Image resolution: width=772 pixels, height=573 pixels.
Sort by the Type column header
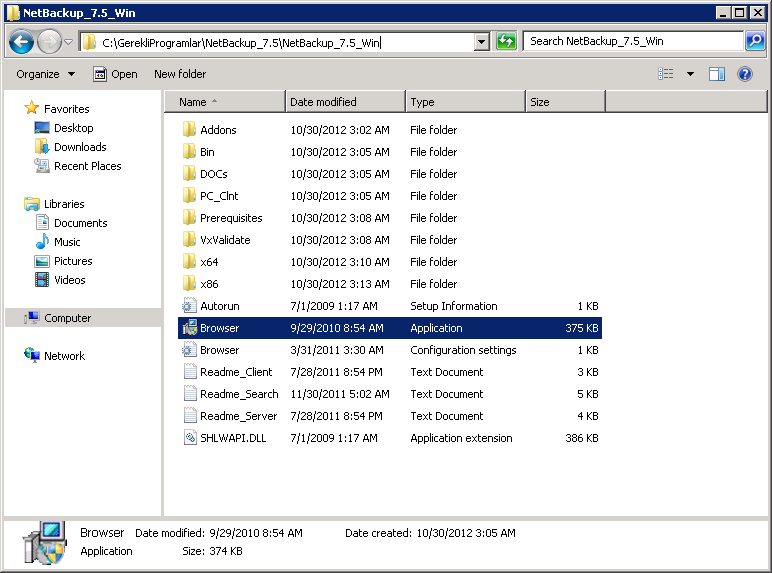[x=466, y=102]
